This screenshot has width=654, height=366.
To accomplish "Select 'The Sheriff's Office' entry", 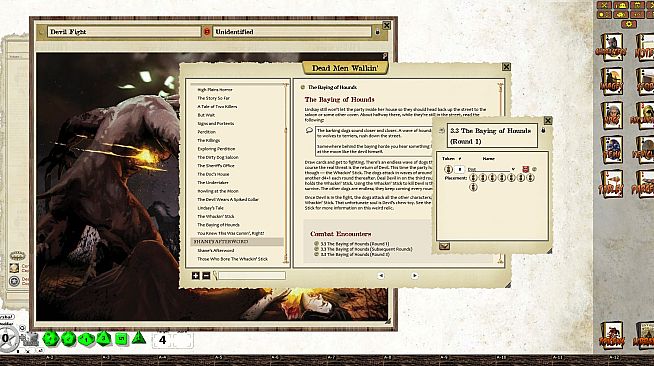I will [216, 165].
